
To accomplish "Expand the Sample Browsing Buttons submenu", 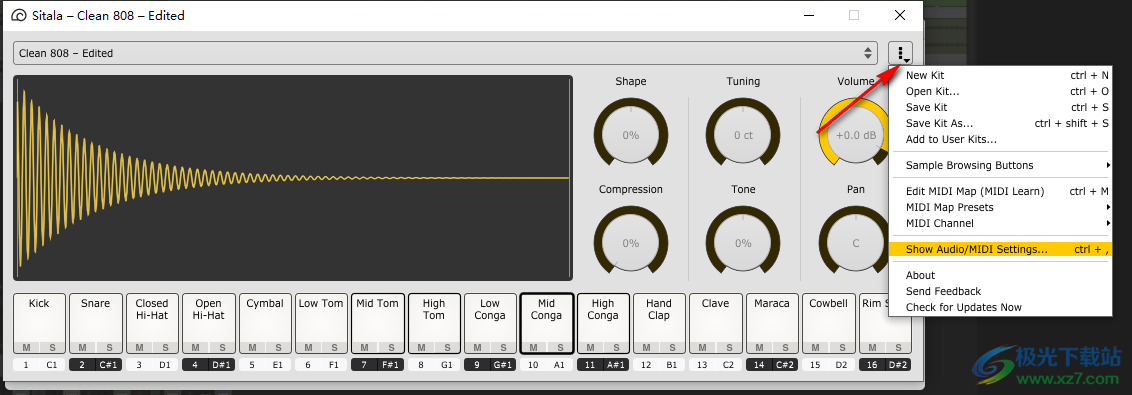I will [1001, 165].
